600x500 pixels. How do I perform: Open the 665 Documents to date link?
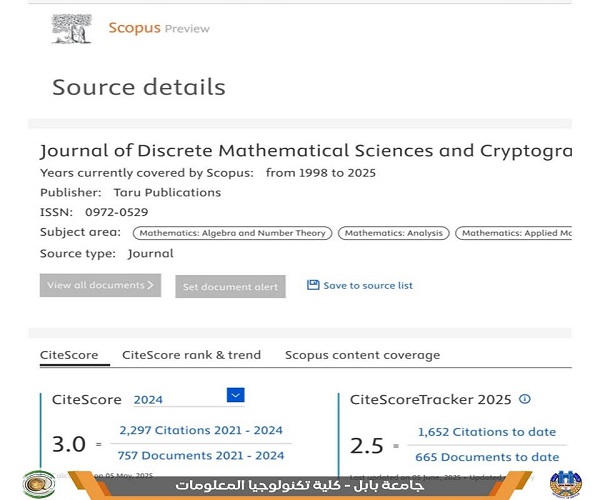(x=487, y=457)
